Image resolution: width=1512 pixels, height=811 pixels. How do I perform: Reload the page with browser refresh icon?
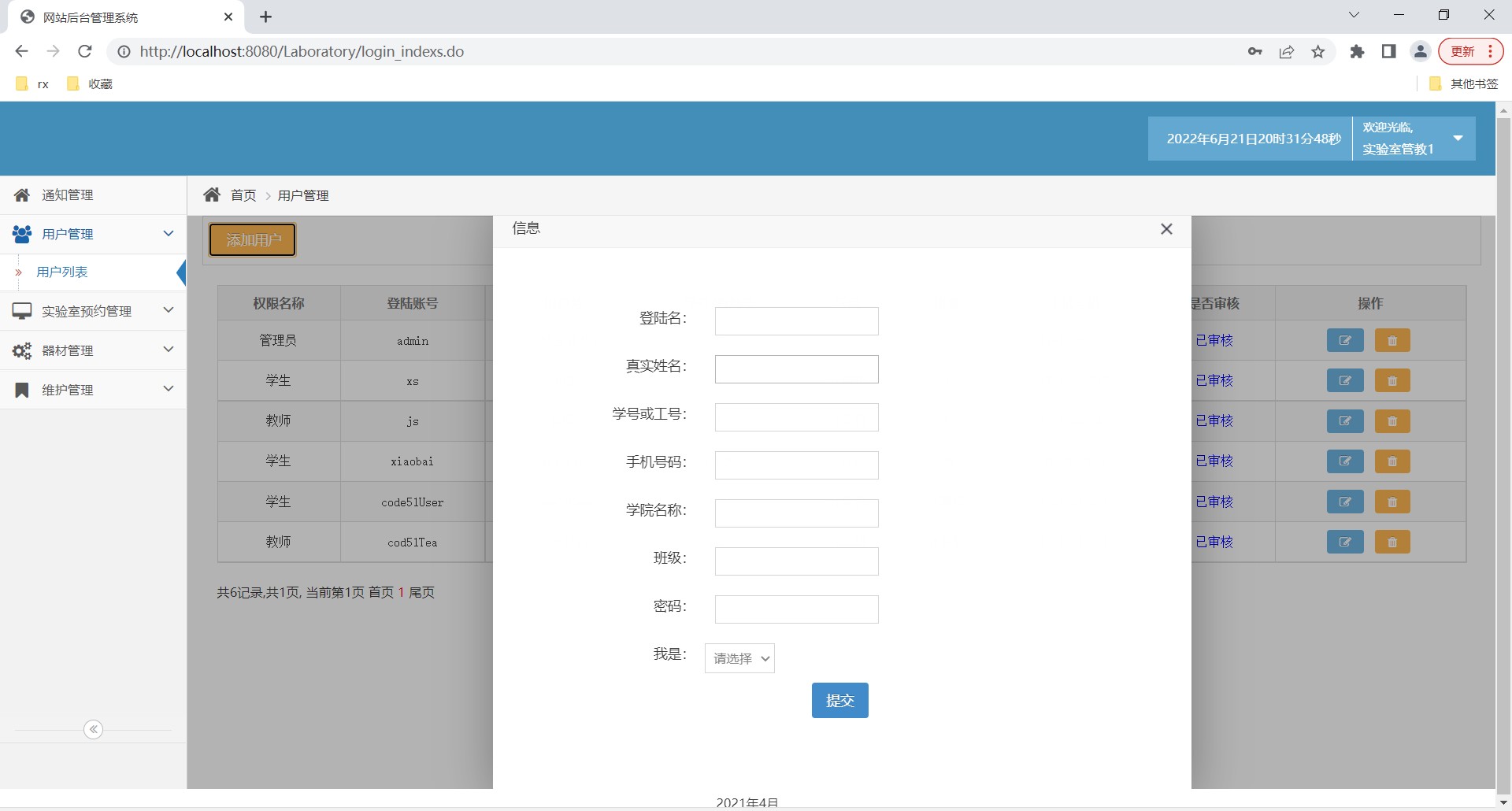85,51
